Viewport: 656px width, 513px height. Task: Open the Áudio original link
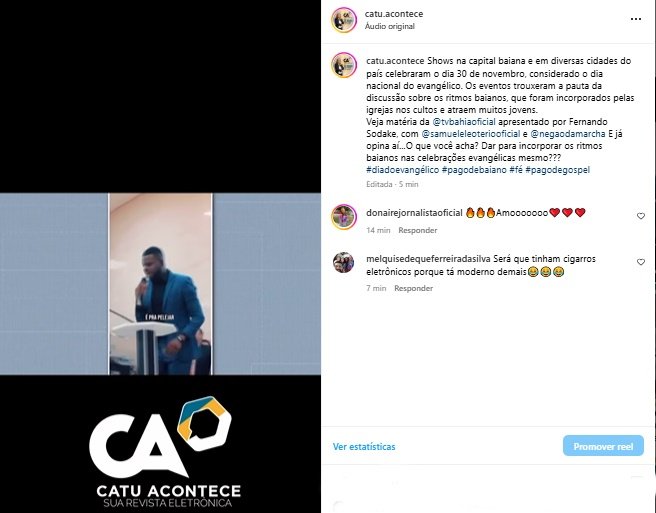tap(390, 26)
